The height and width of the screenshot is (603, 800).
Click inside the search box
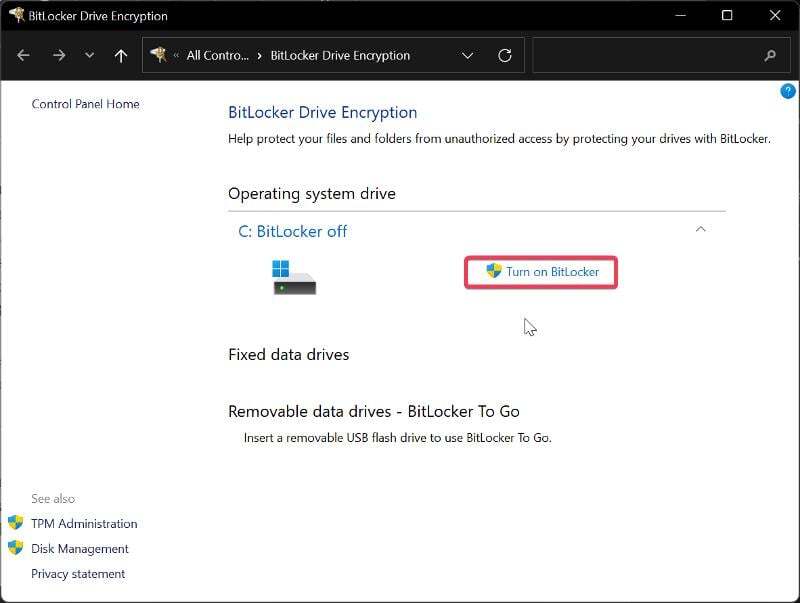coord(650,55)
